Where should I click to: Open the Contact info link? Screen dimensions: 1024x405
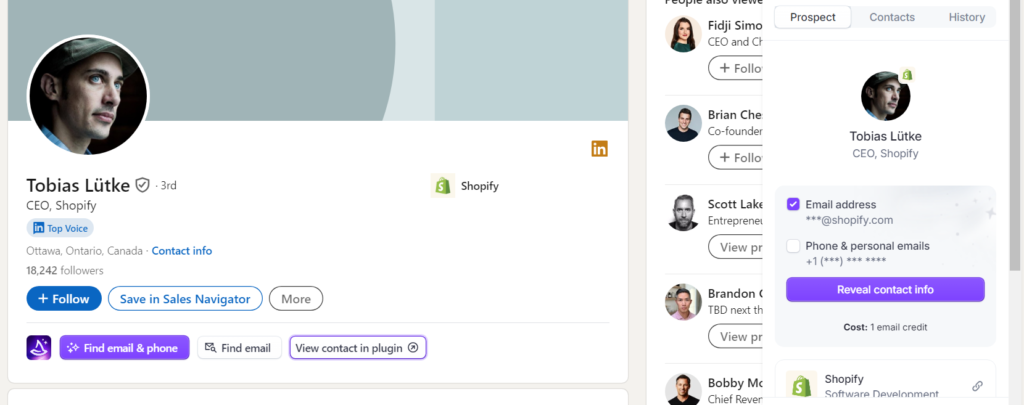coord(182,250)
